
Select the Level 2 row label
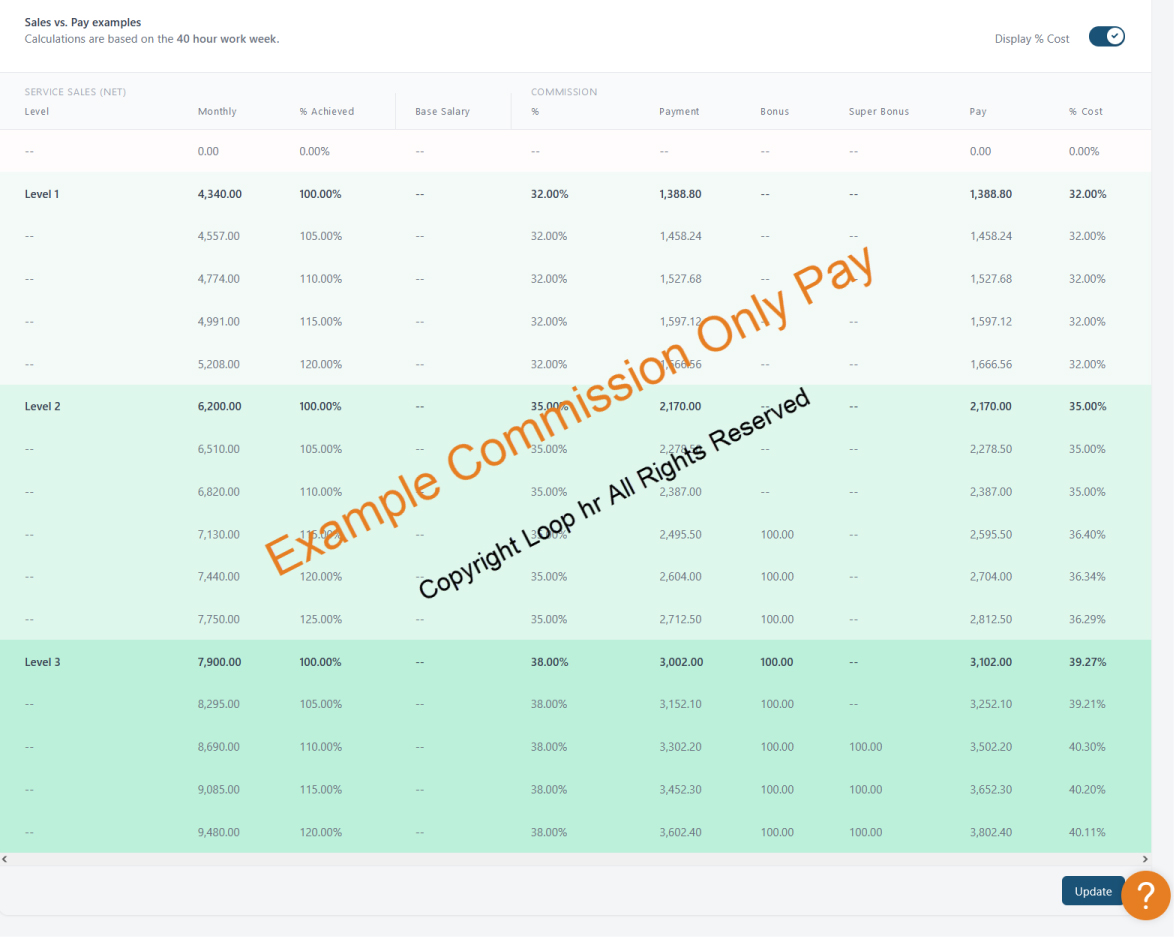43,407
